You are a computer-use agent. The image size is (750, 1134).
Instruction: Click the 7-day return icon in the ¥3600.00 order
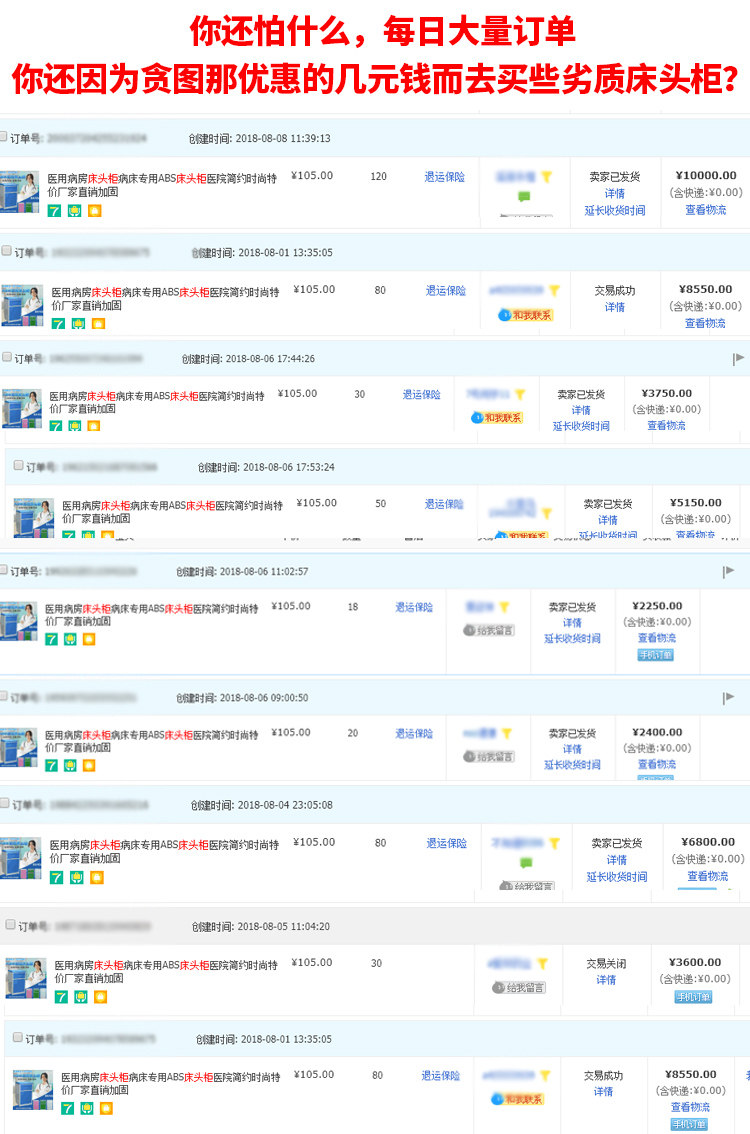pyautogui.click(x=61, y=997)
